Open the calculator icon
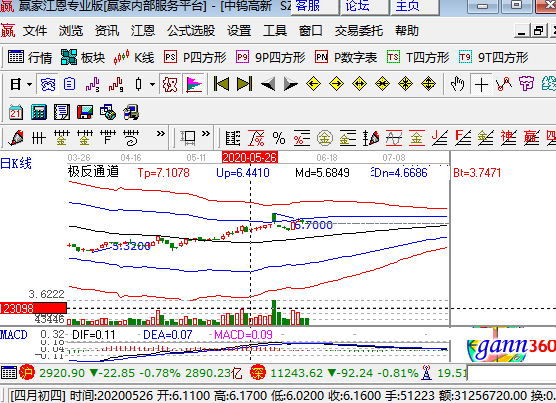The image size is (556, 403). tap(39, 113)
